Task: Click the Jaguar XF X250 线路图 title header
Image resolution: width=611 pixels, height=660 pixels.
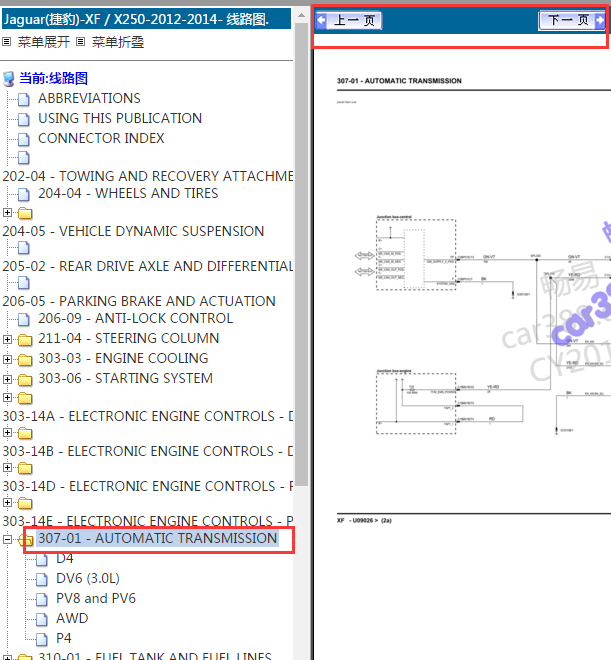Action: click(146, 19)
